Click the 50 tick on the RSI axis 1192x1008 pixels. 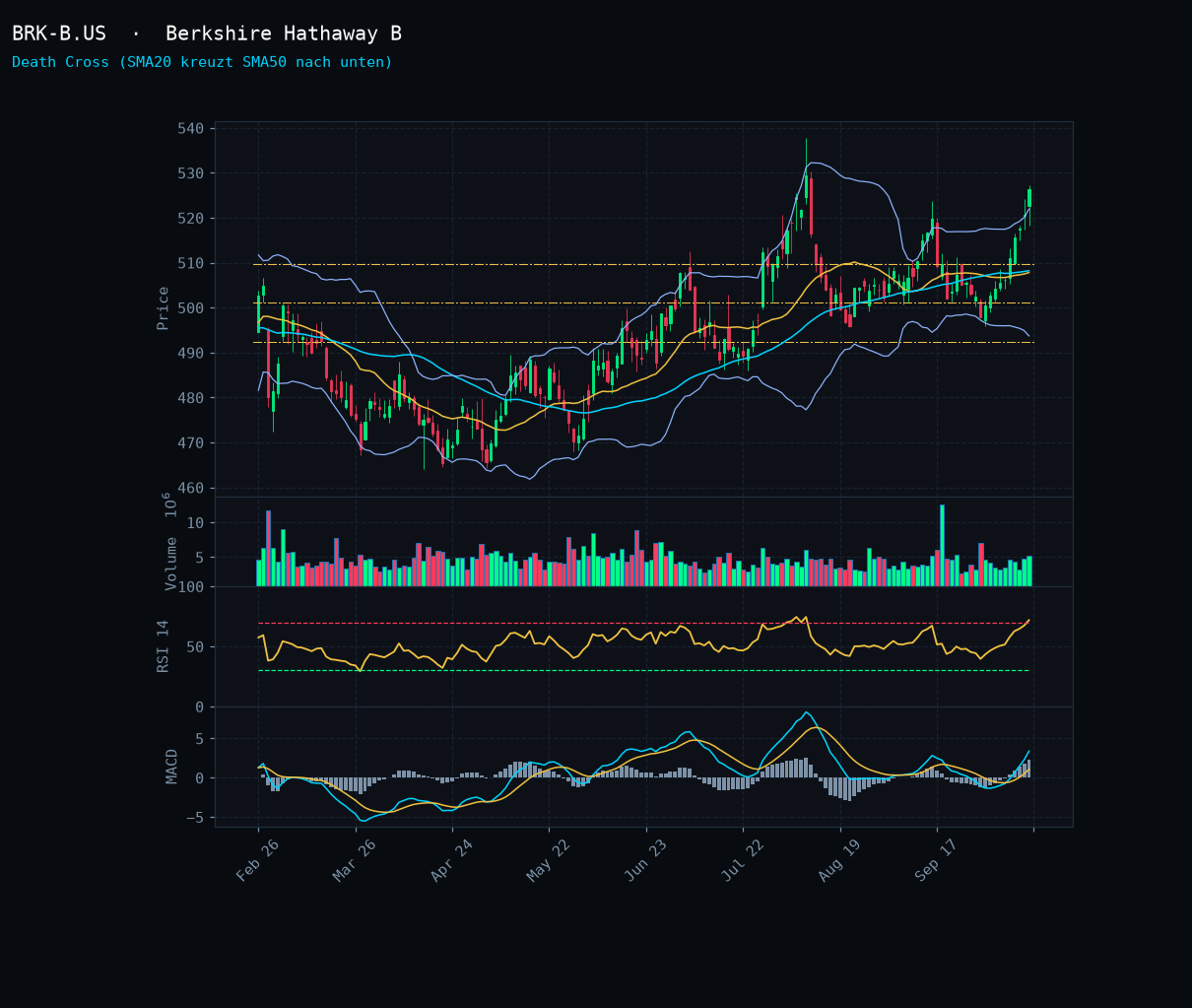[196, 647]
